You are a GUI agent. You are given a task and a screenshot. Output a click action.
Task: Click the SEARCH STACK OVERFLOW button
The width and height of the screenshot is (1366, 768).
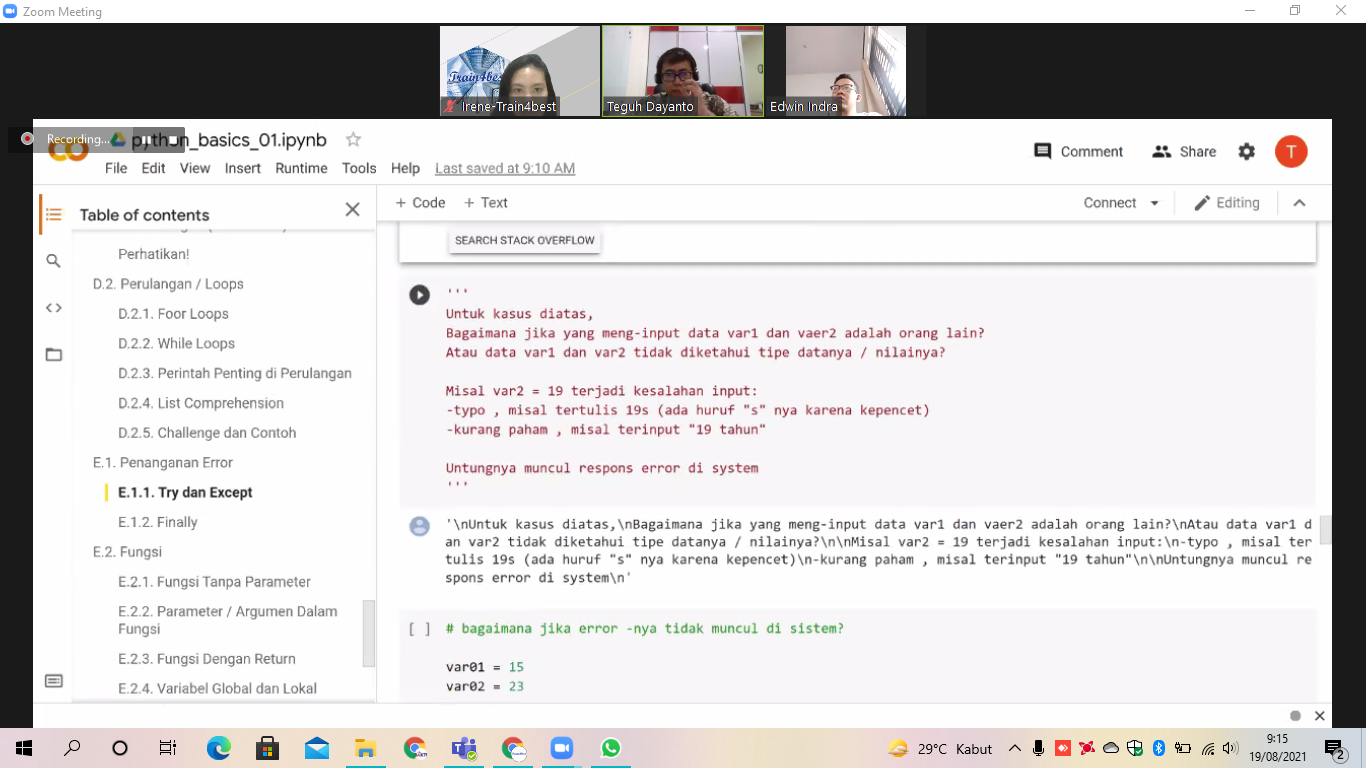(524, 241)
